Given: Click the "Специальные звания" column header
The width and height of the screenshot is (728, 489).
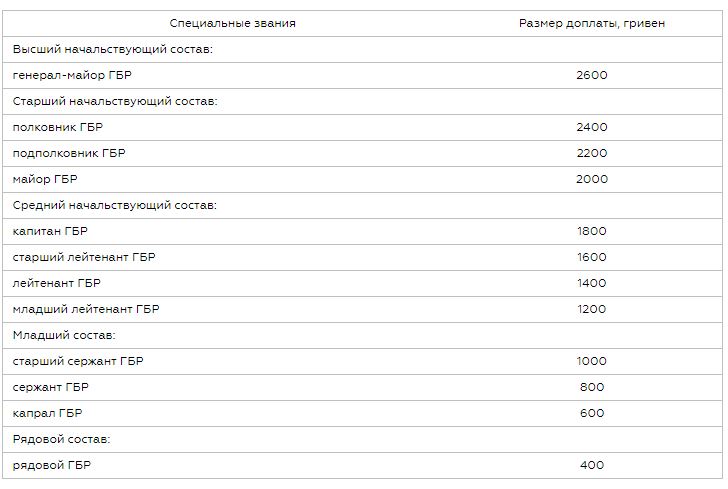Looking at the screenshot, I should (x=233, y=23).
